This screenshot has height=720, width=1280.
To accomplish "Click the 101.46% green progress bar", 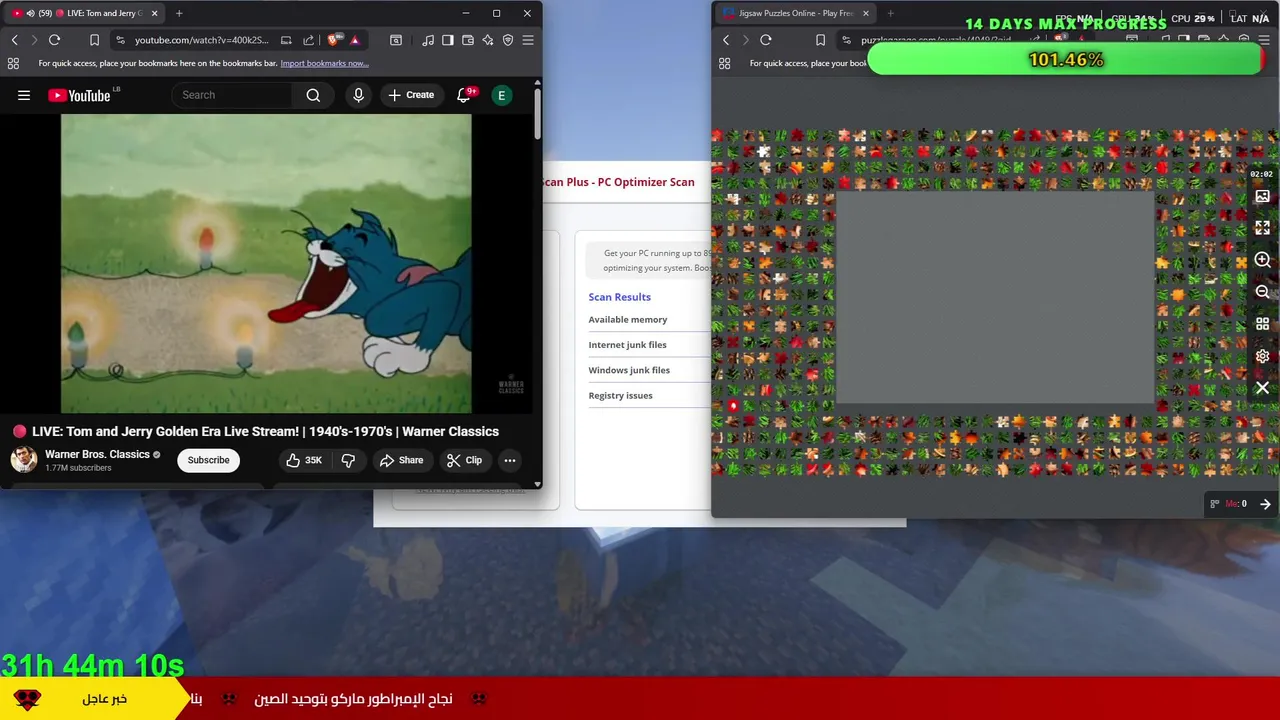I will click(x=1066, y=60).
